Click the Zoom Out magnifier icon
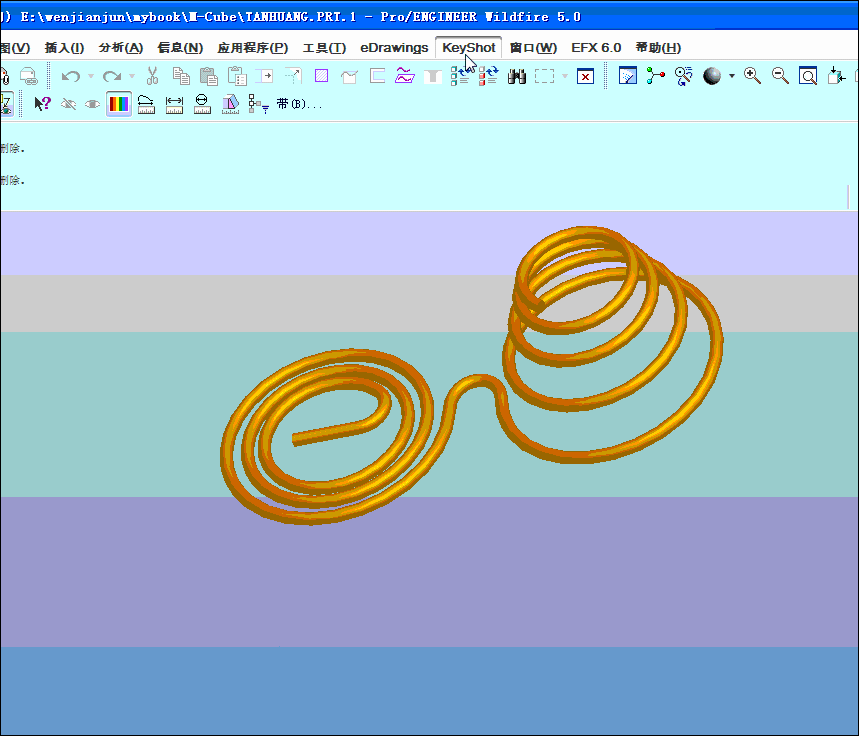Viewport: 859px width, 736px height. [x=780, y=76]
